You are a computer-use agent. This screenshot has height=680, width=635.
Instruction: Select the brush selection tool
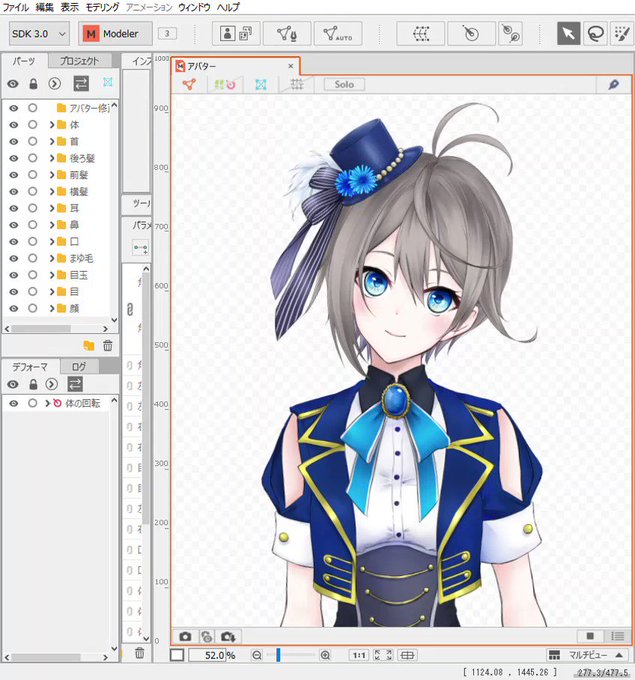pyautogui.click(x=622, y=33)
